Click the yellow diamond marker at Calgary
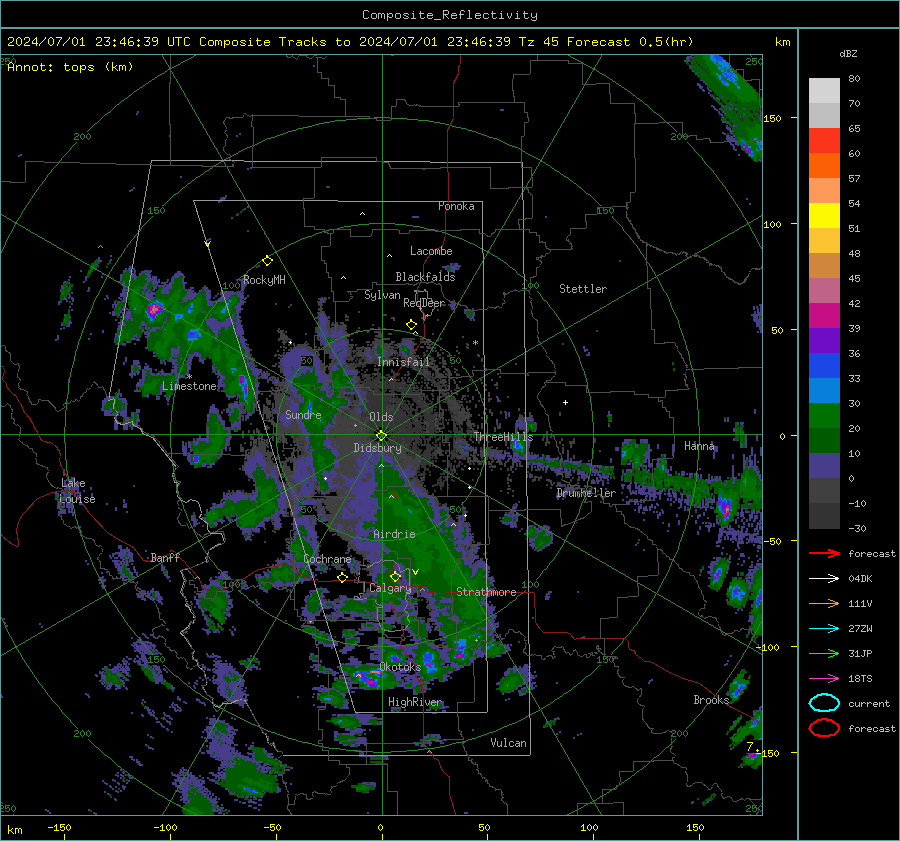The height and width of the screenshot is (841, 900). point(395,576)
